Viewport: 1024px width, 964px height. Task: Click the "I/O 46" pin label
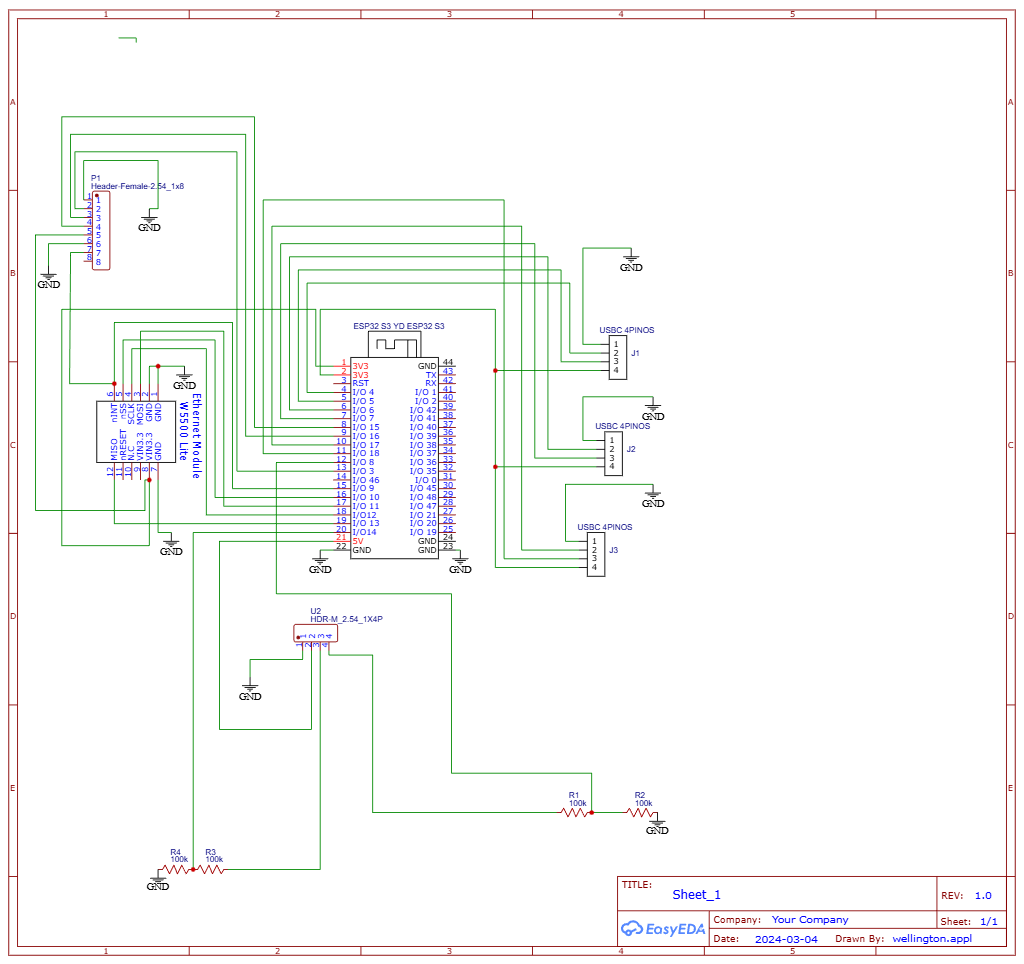point(366,480)
